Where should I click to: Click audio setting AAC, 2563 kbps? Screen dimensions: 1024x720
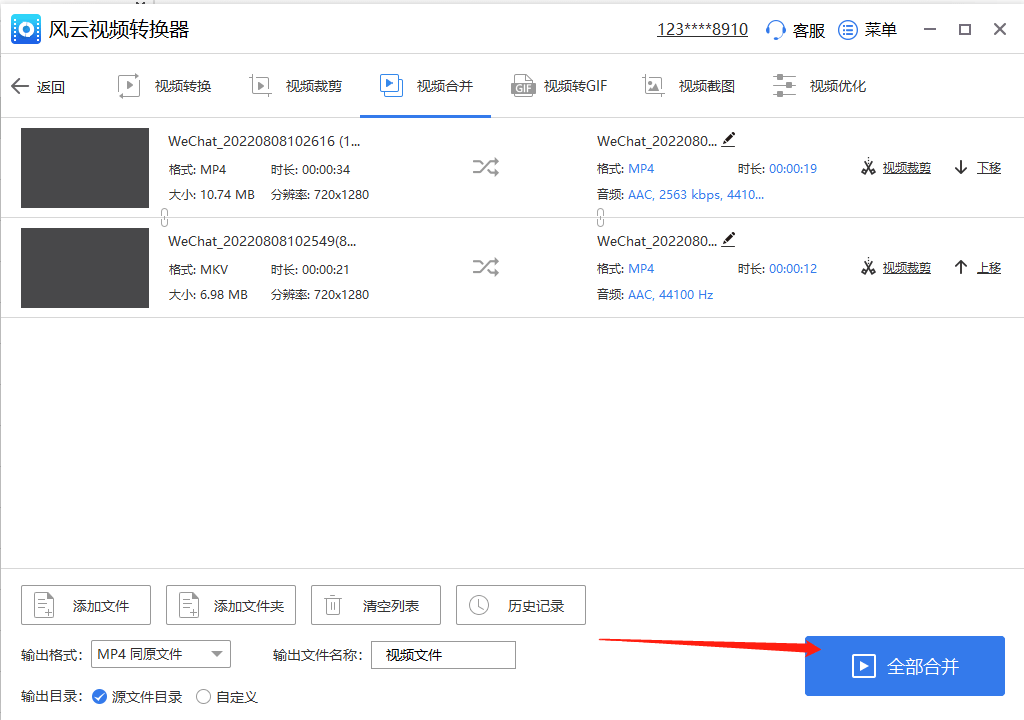pyautogui.click(x=696, y=195)
